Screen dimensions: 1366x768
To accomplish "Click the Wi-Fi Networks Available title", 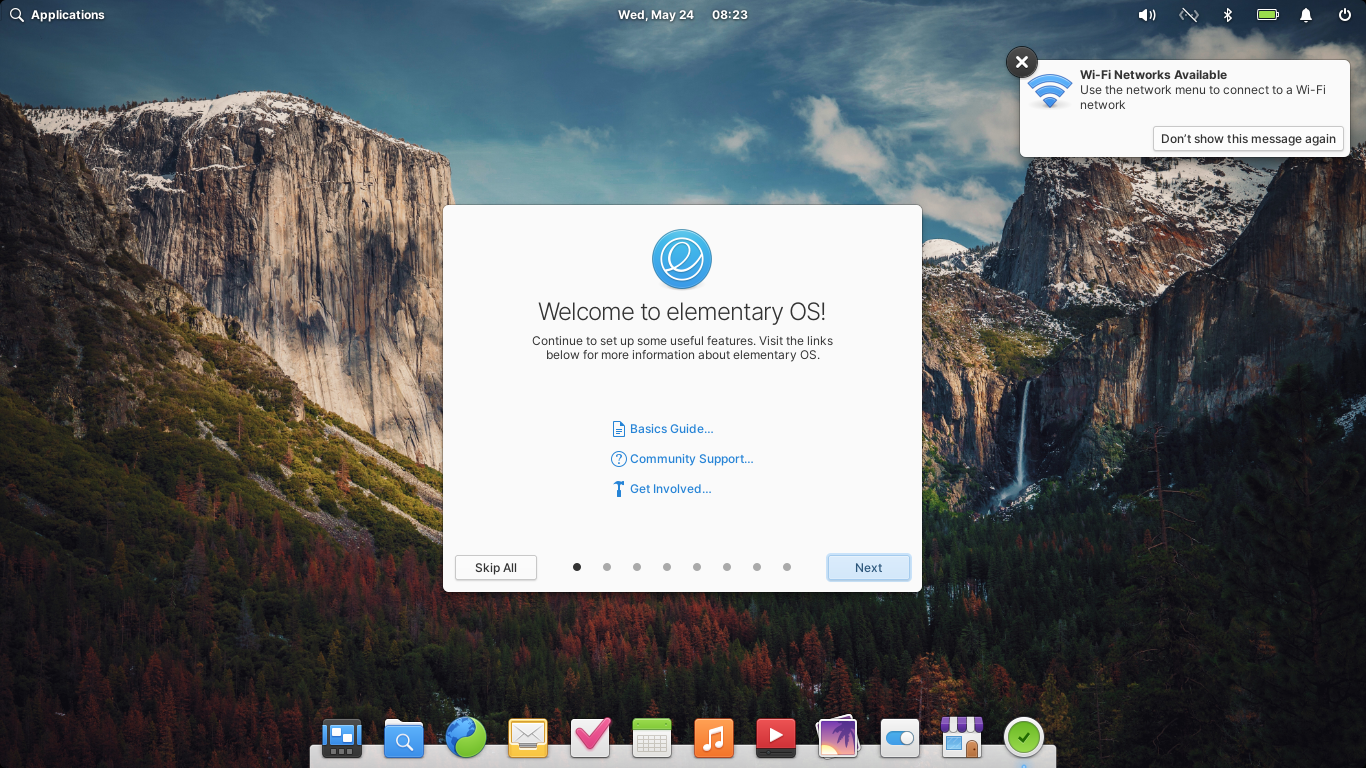I will pos(1153,75).
